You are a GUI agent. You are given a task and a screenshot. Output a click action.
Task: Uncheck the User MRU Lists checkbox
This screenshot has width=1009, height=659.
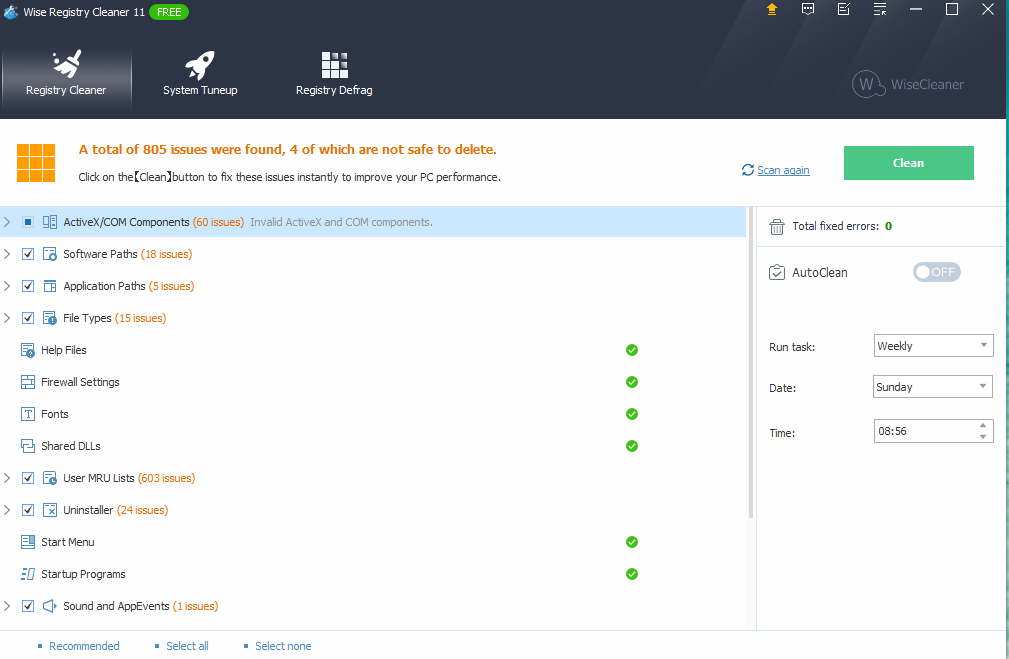click(28, 478)
